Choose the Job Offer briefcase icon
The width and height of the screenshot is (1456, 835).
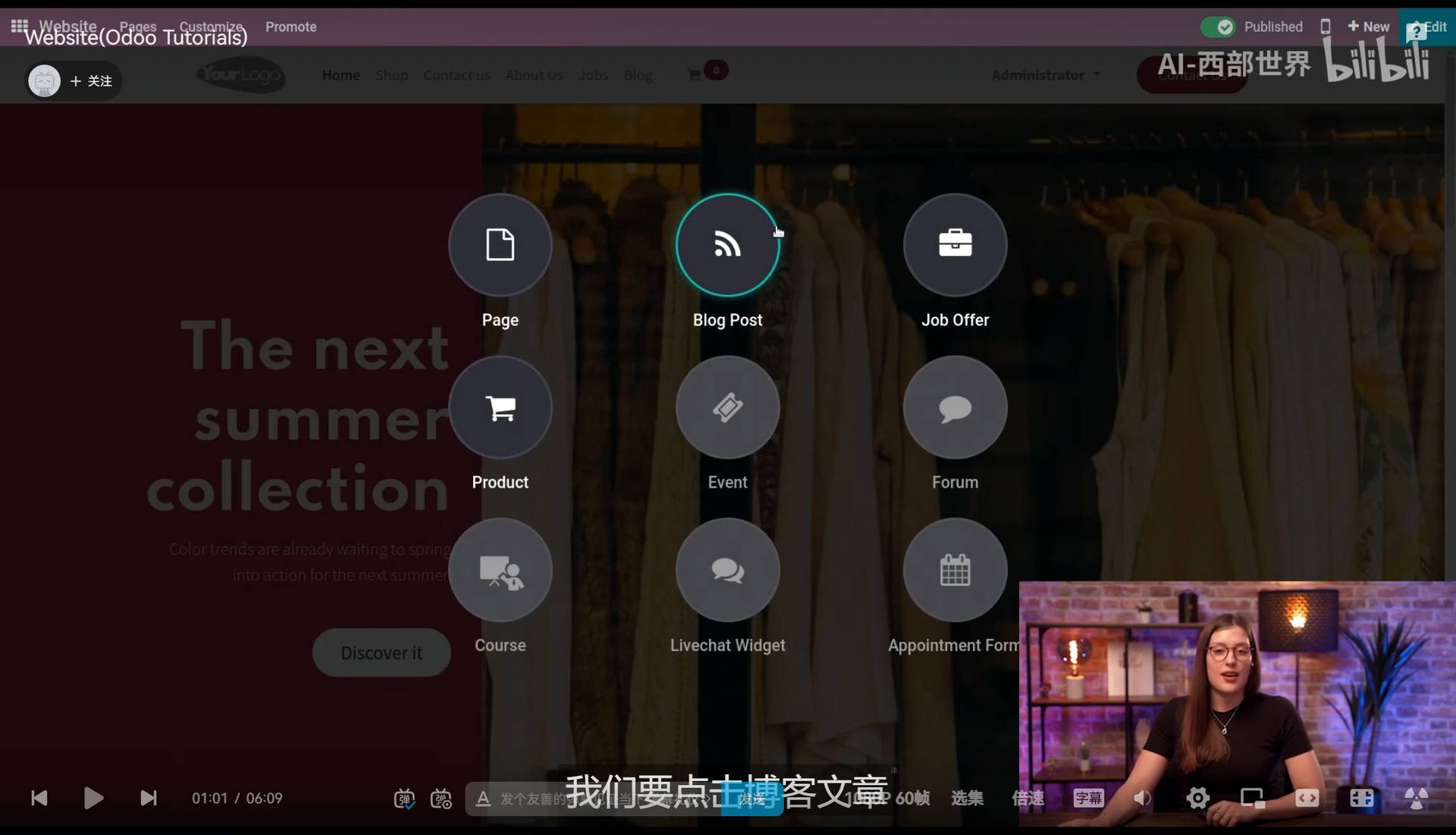(955, 245)
